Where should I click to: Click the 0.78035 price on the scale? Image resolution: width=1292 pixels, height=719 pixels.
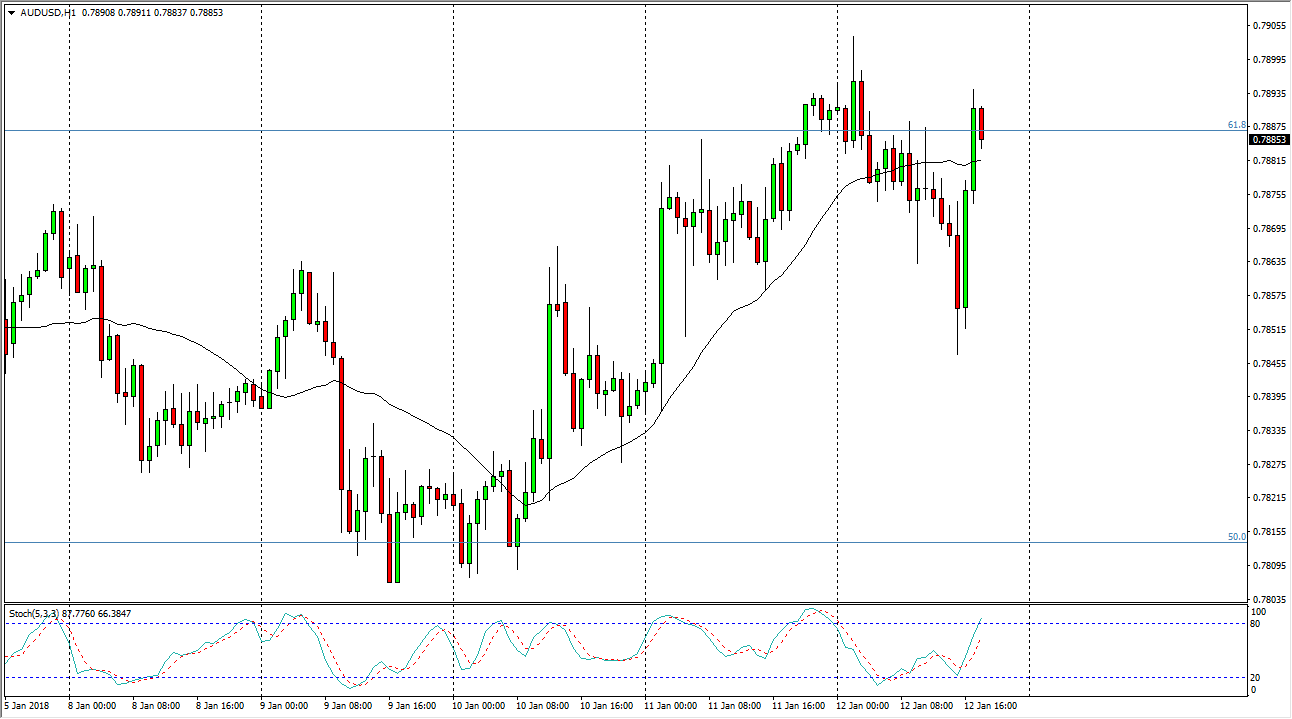(1267, 599)
